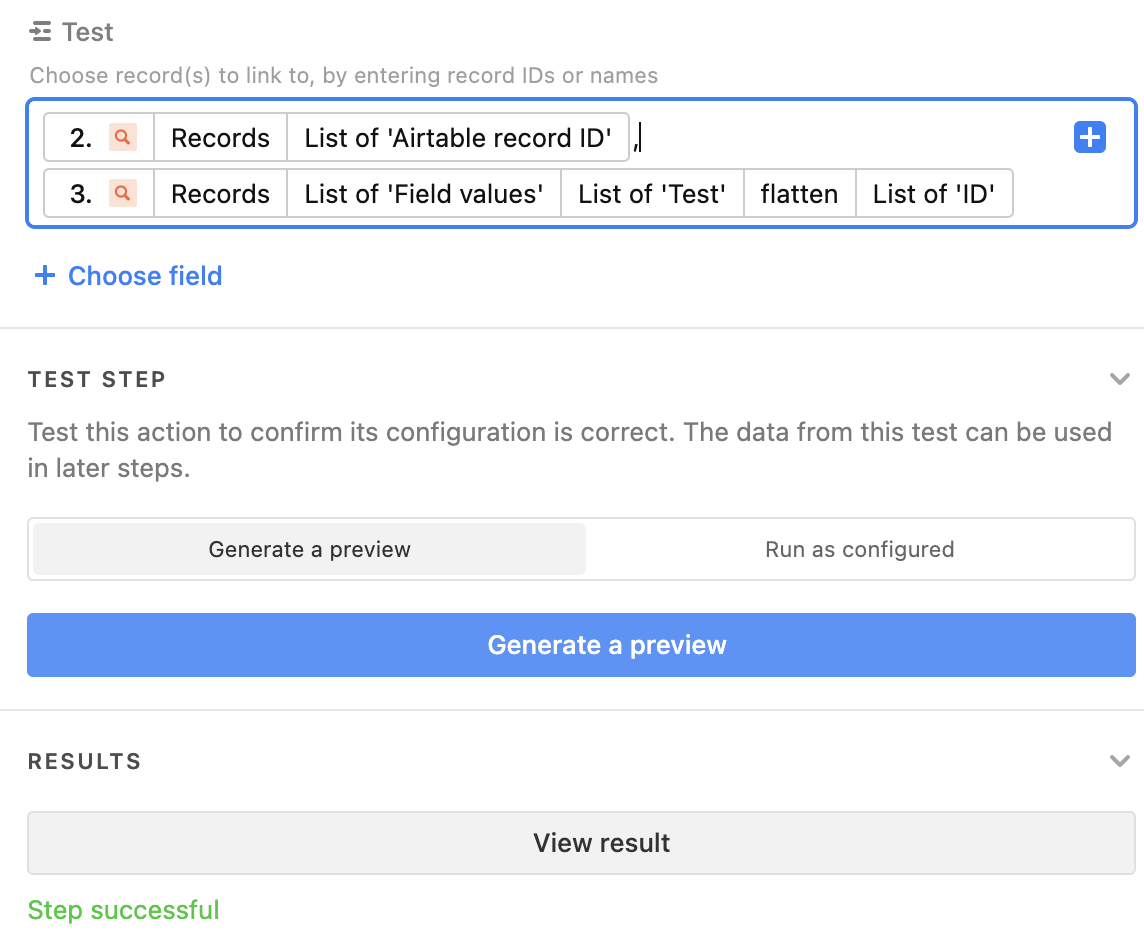
Task: Click the Test field type icon
Action: coord(40,32)
